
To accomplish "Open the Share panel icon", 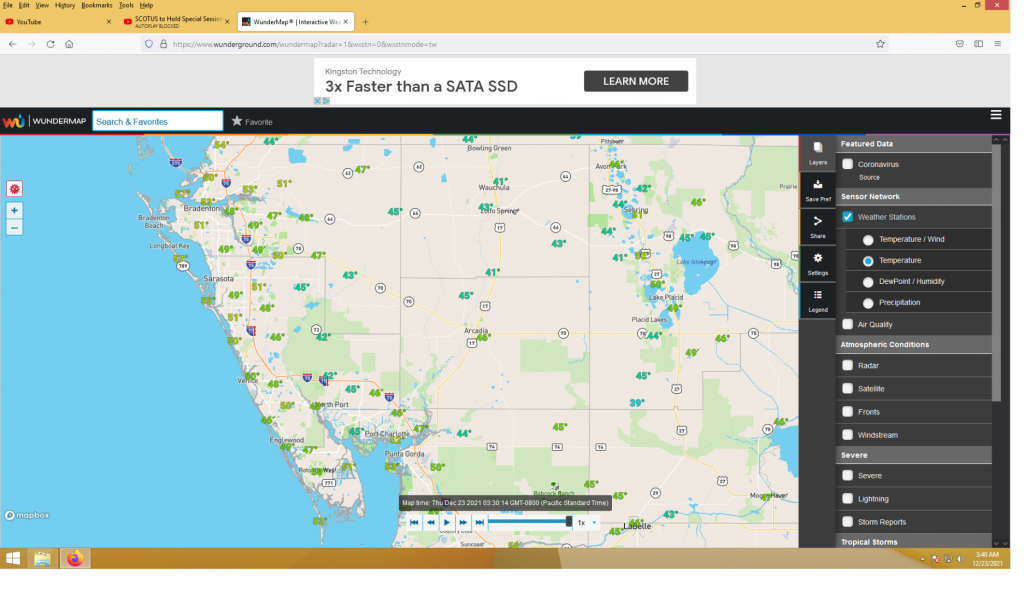I will [x=818, y=225].
